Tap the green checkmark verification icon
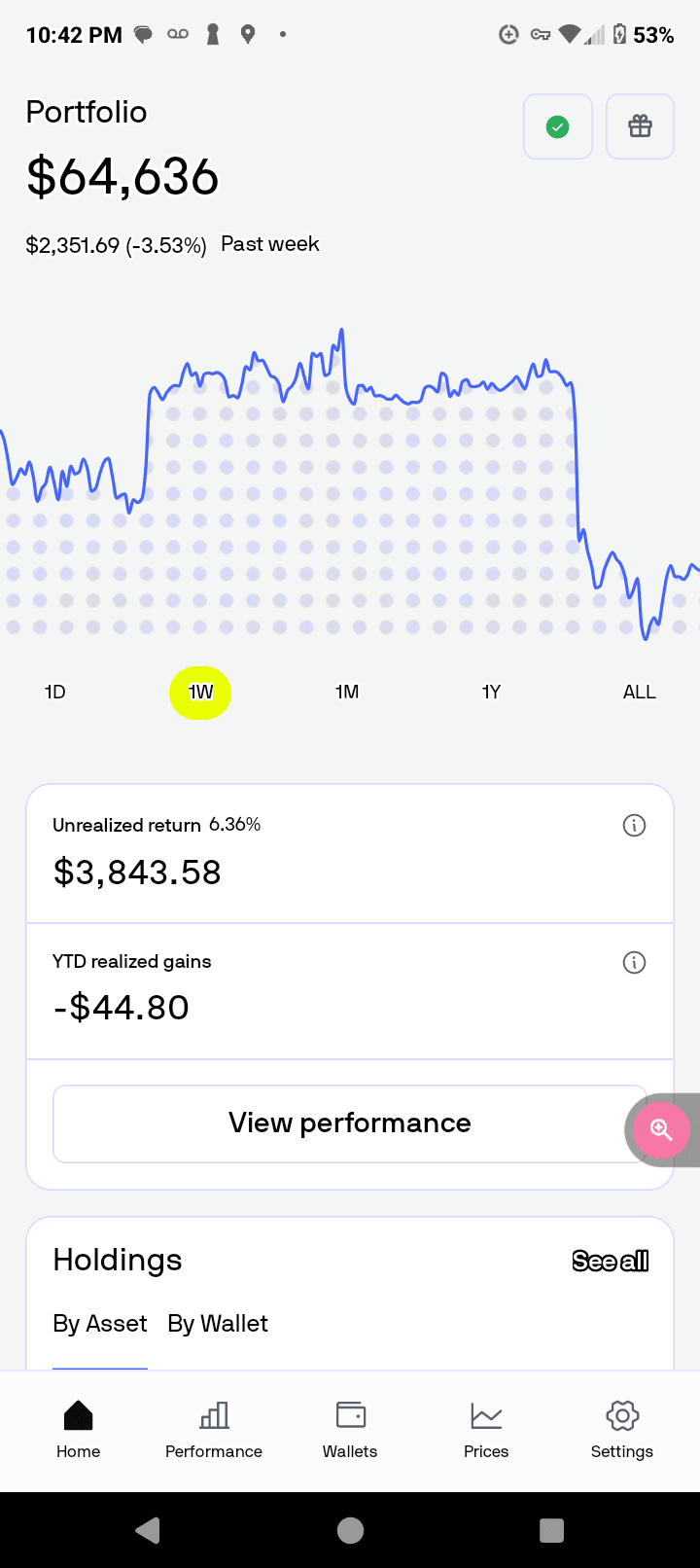This screenshot has height=1568, width=700. coord(558,126)
